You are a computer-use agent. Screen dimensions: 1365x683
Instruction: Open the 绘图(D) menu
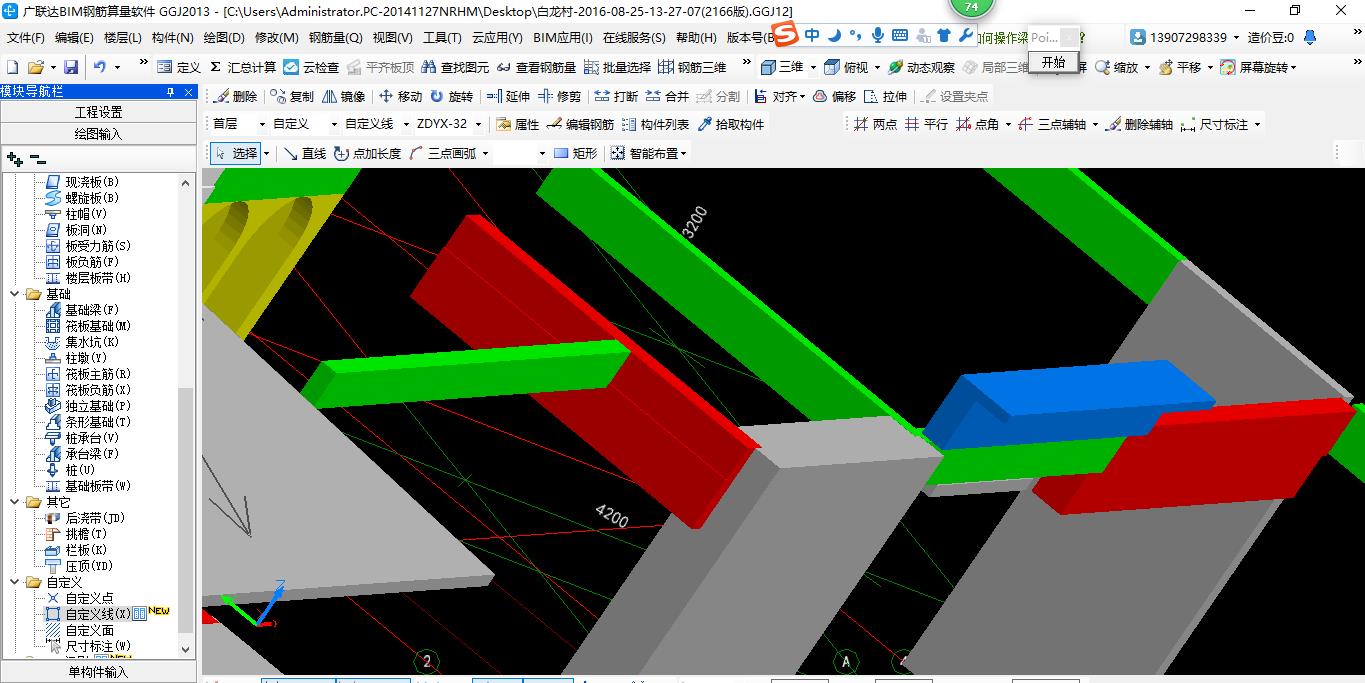tap(224, 38)
